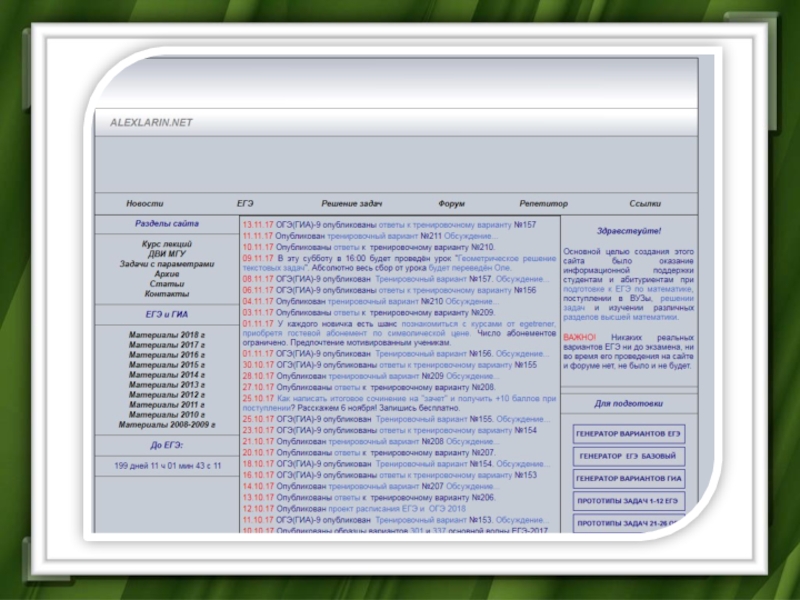Open the Контакты sidebar link
Viewport: 800px width, 600px height.
point(167,294)
